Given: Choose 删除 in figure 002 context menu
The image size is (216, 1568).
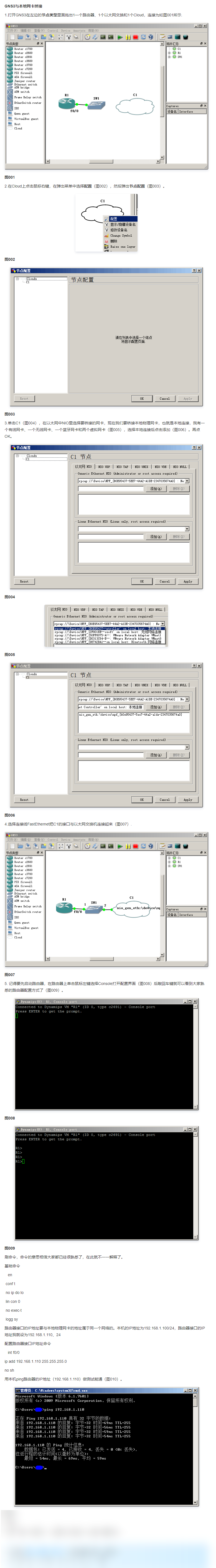Looking at the screenshot, I should click(x=114, y=241).
